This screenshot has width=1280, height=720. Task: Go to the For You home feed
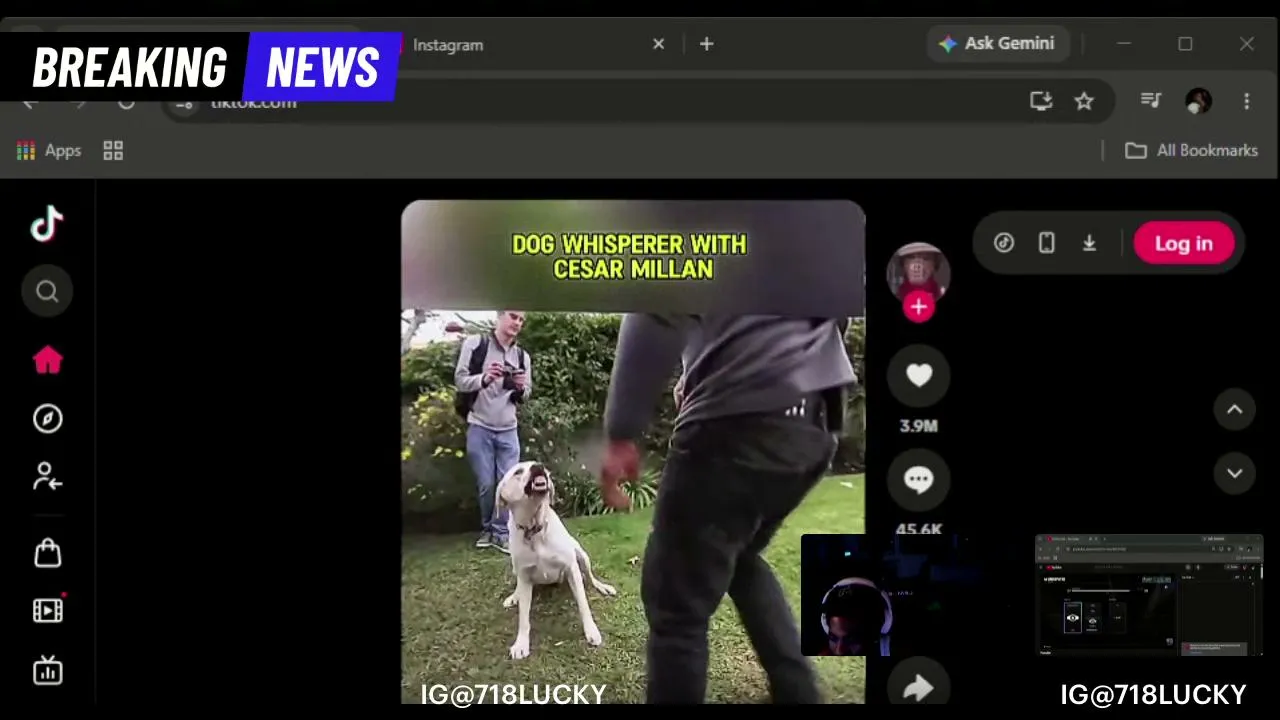tap(47, 360)
